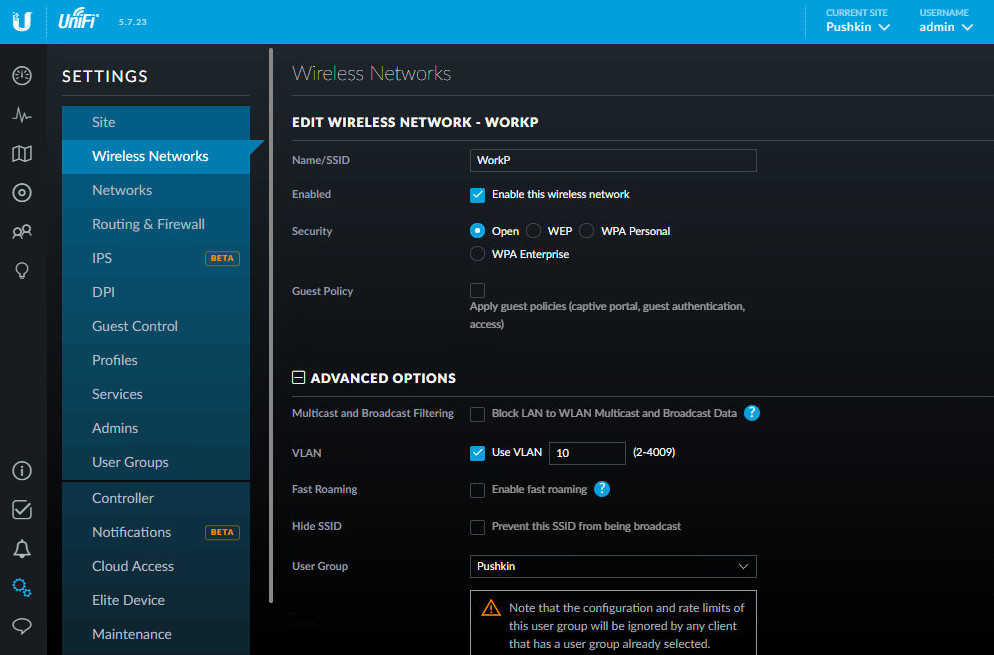The height and width of the screenshot is (655, 994).
Task: Open DPI settings
Action: coord(156,292)
